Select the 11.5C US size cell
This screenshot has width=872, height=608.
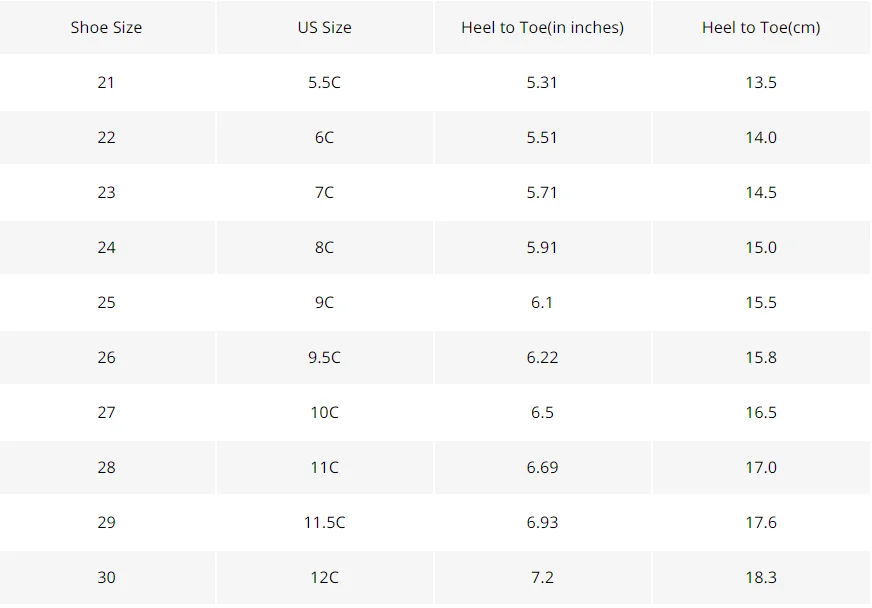tap(325, 522)
